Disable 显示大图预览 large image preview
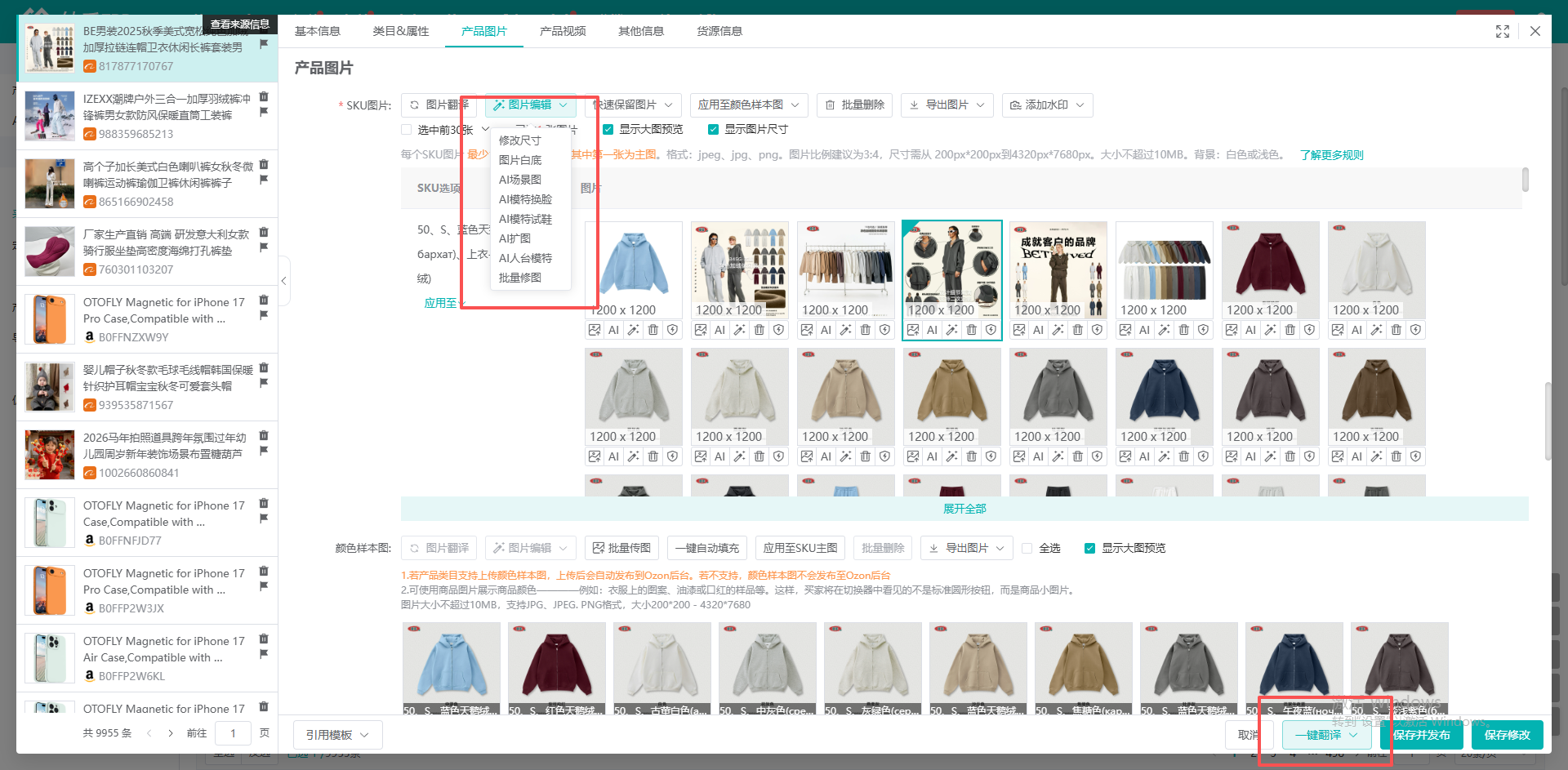The width and height of the screenshot is (1568, 770). point(608,129)
